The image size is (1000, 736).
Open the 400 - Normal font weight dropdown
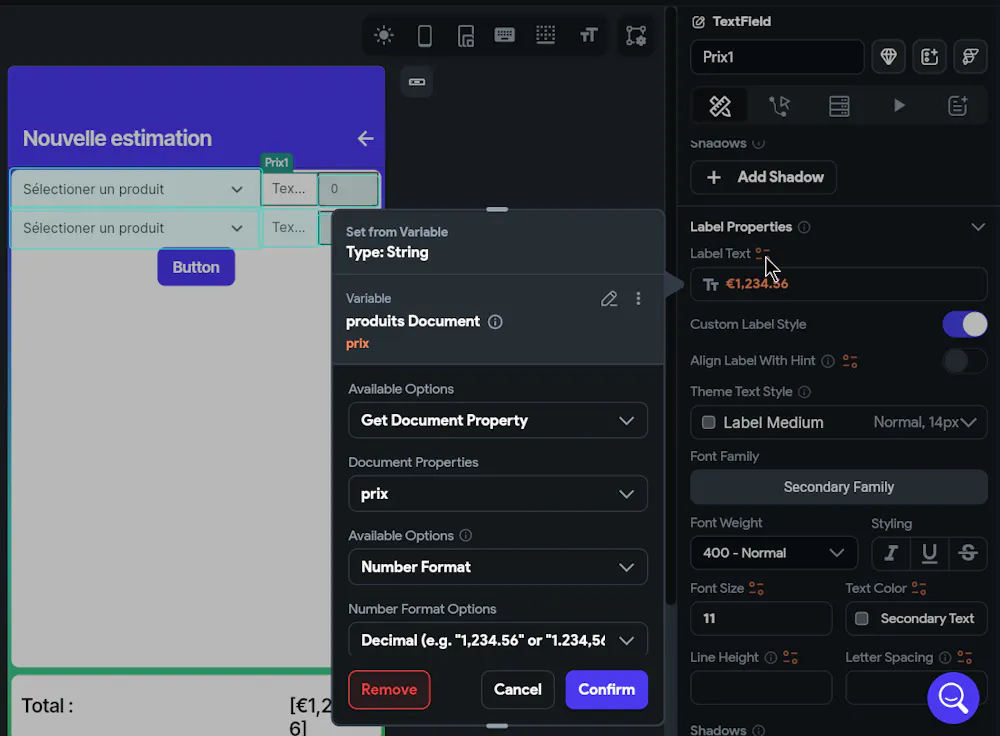coord(774,553)
